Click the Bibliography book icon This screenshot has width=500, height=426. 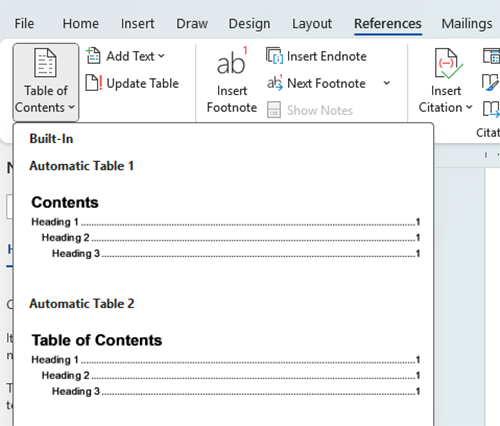pos(492,109)
